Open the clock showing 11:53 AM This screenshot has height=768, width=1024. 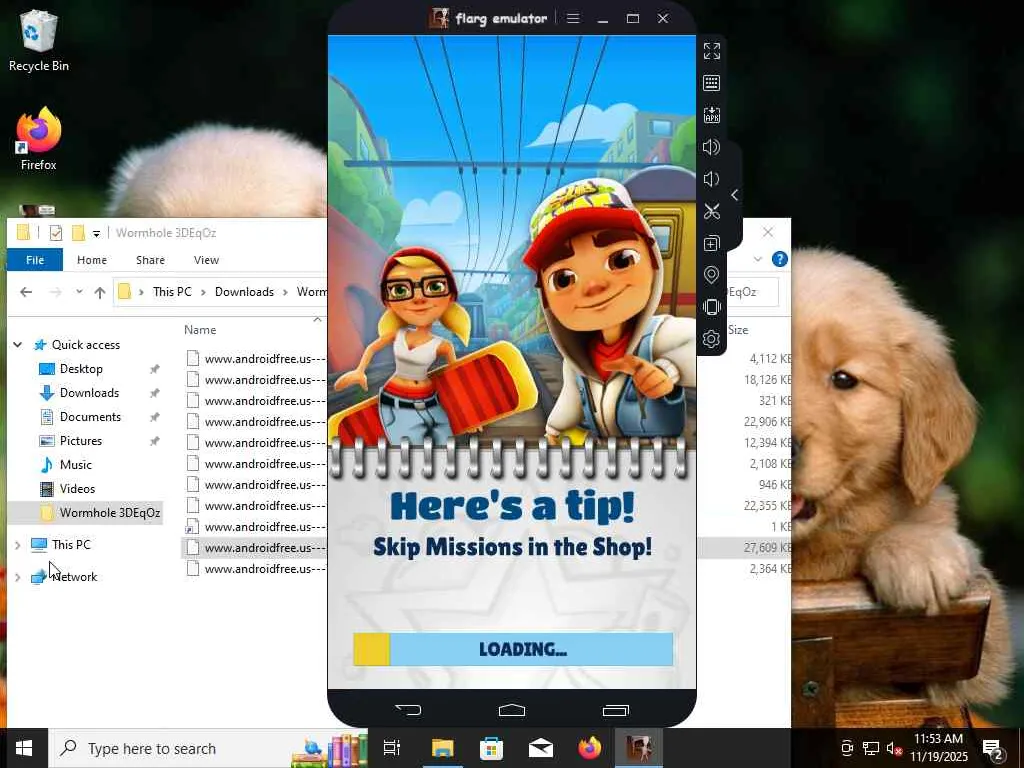[x=938, y=748]
